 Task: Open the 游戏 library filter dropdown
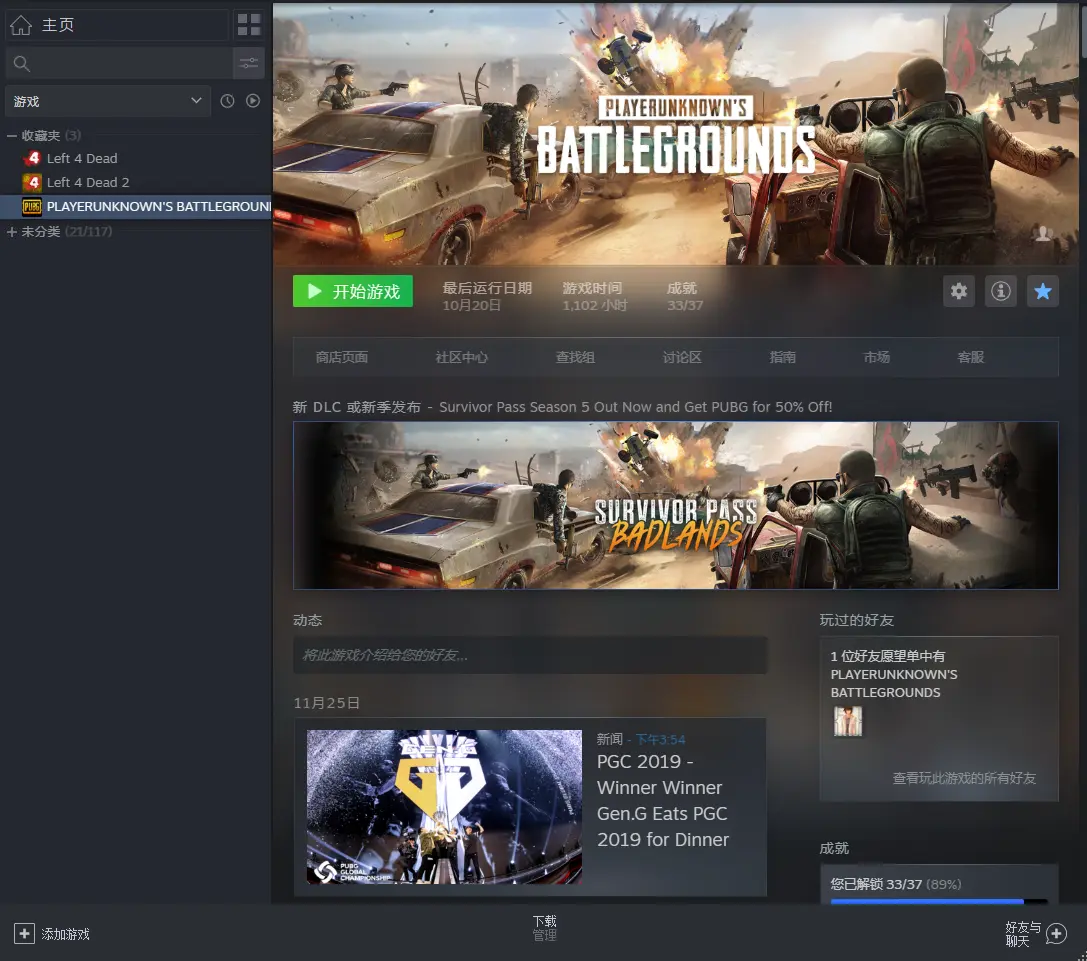point(107,101)
